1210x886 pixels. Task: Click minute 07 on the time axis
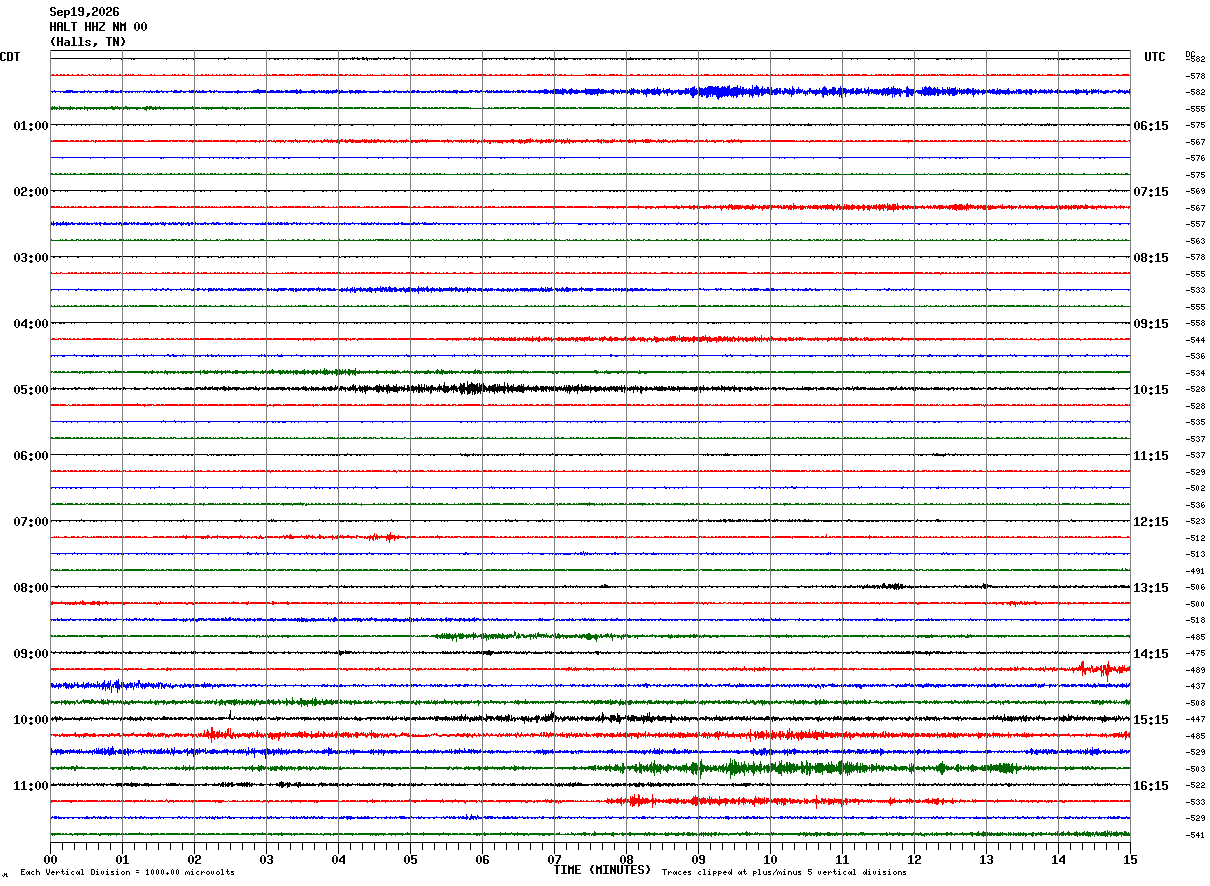coord(554,859)
